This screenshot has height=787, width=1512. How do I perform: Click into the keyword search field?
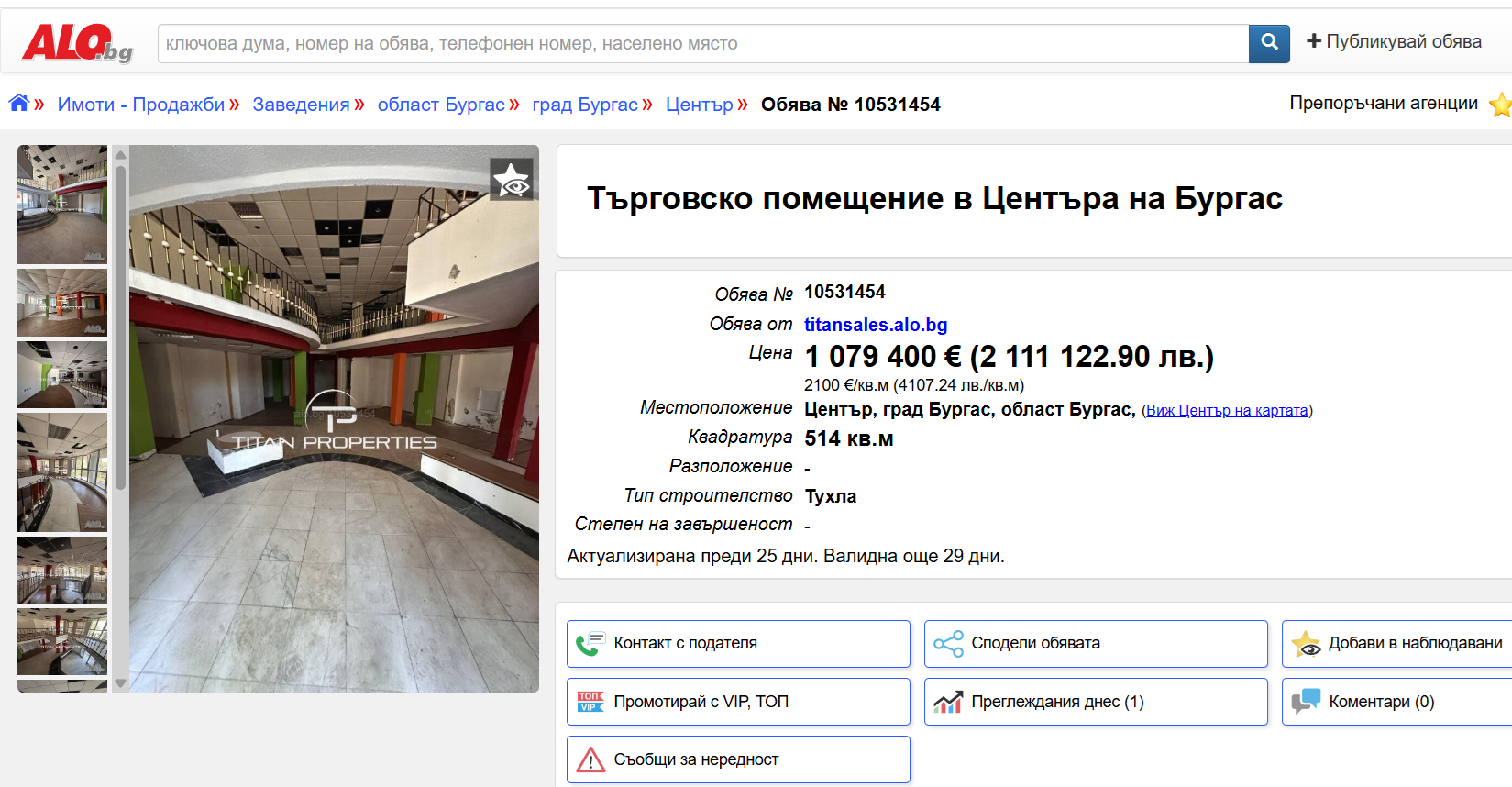[702, 44]
